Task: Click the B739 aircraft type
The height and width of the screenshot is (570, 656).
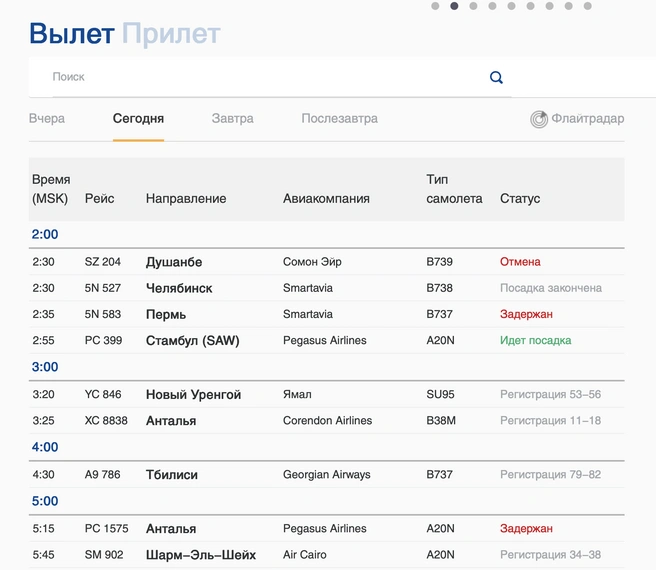Action: (439, 262)
